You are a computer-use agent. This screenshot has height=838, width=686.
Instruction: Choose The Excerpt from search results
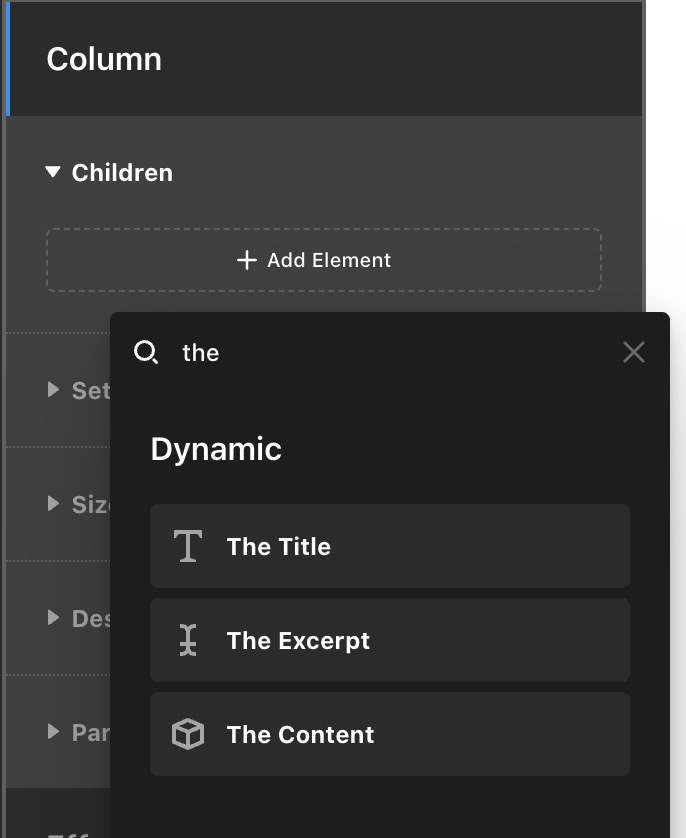(x=389, y=640)
